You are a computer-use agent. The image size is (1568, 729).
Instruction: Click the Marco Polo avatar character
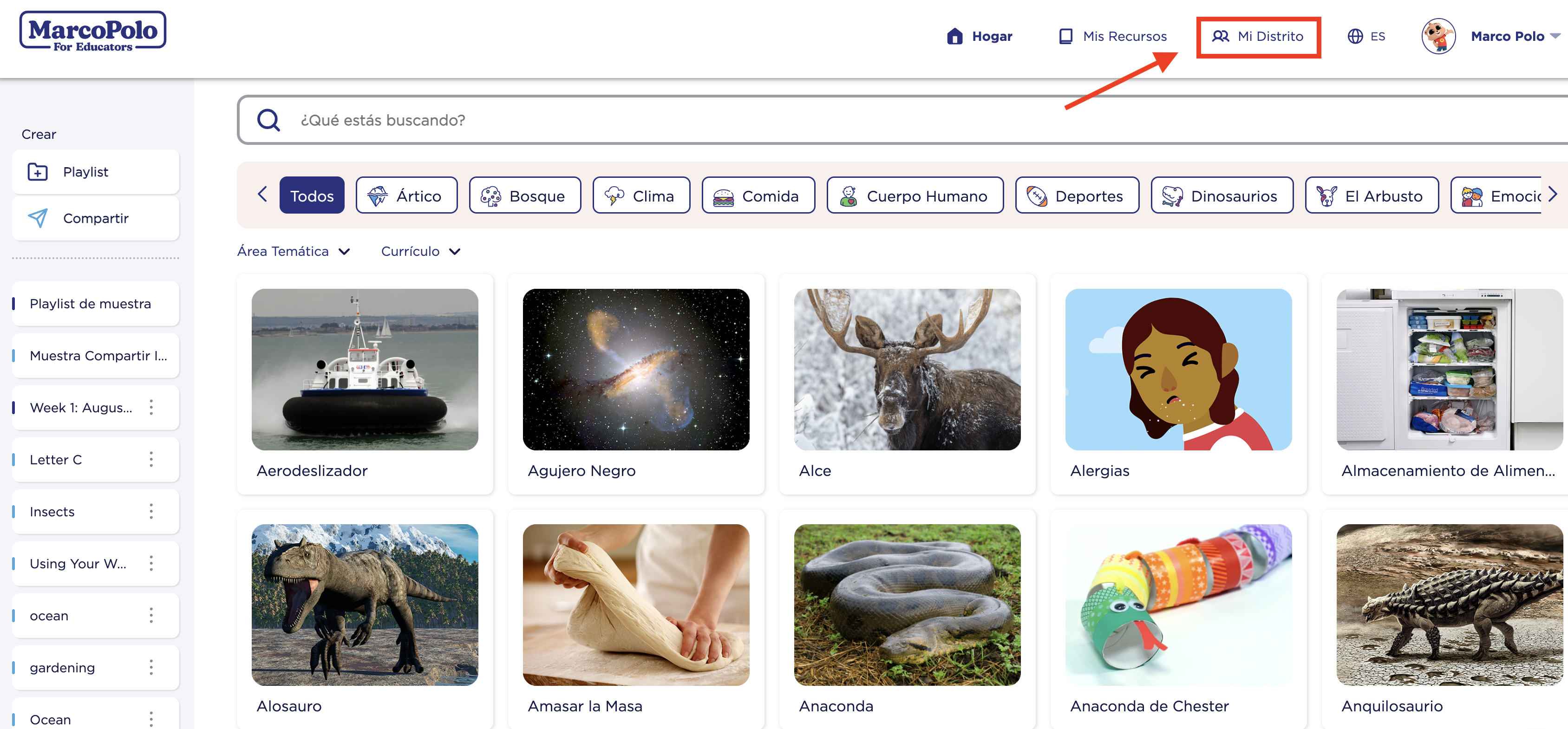coord(1438,36)
